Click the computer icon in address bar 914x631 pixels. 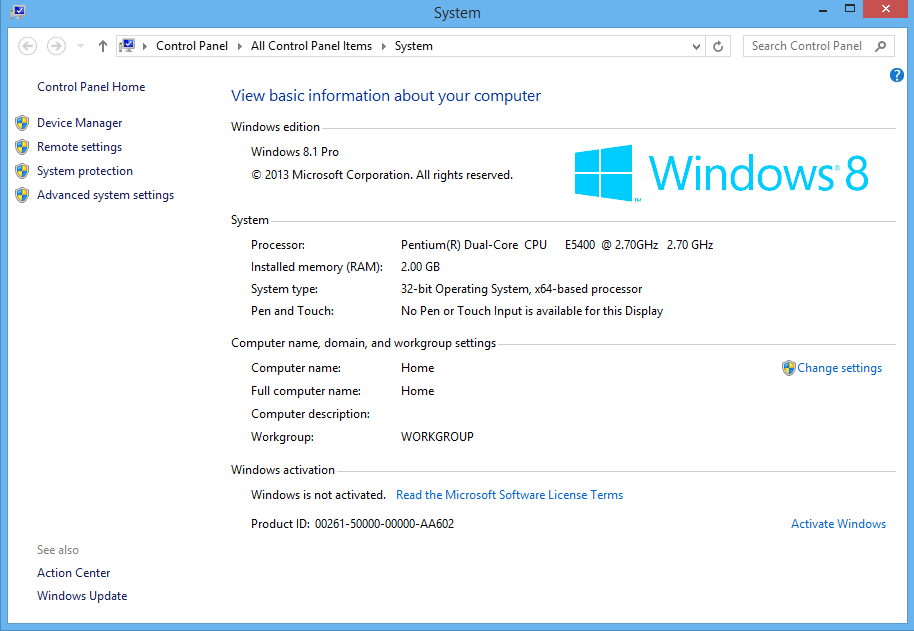pos(126,45)
